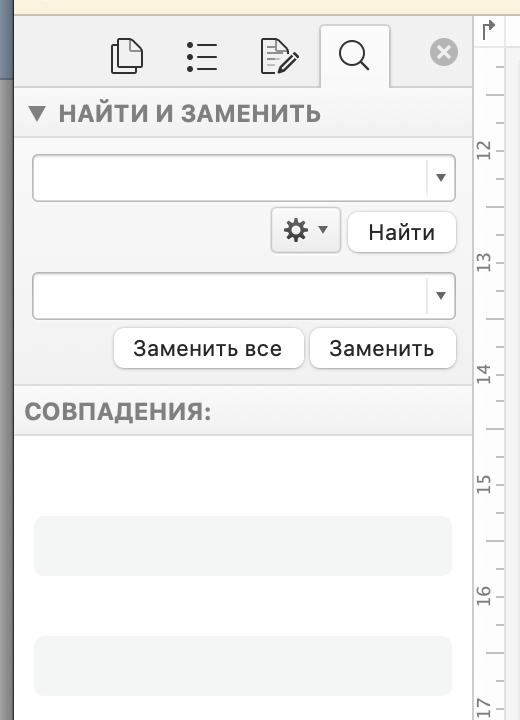Open the reviewing pane icon with pencil
Viewport: 520px width, 720px height.
(279, 56)
